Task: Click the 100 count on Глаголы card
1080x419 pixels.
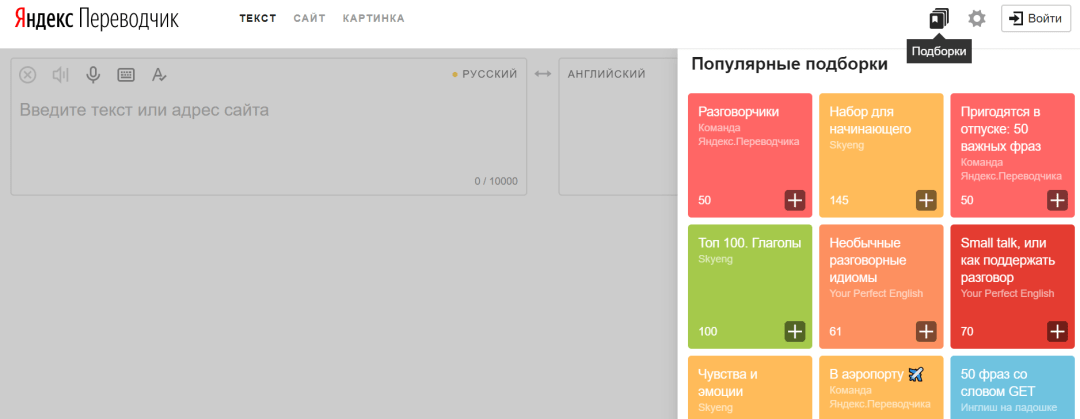Action: (707, 331)
